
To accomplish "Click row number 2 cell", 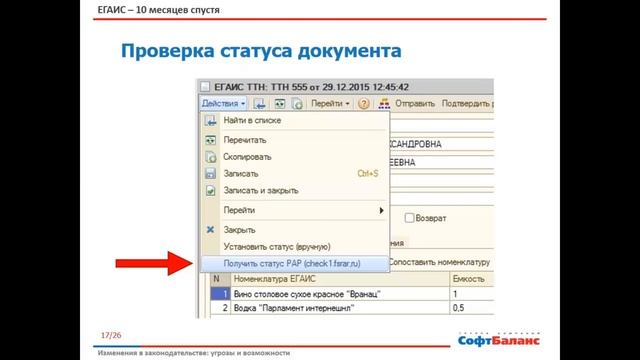I will click(220, 308).
